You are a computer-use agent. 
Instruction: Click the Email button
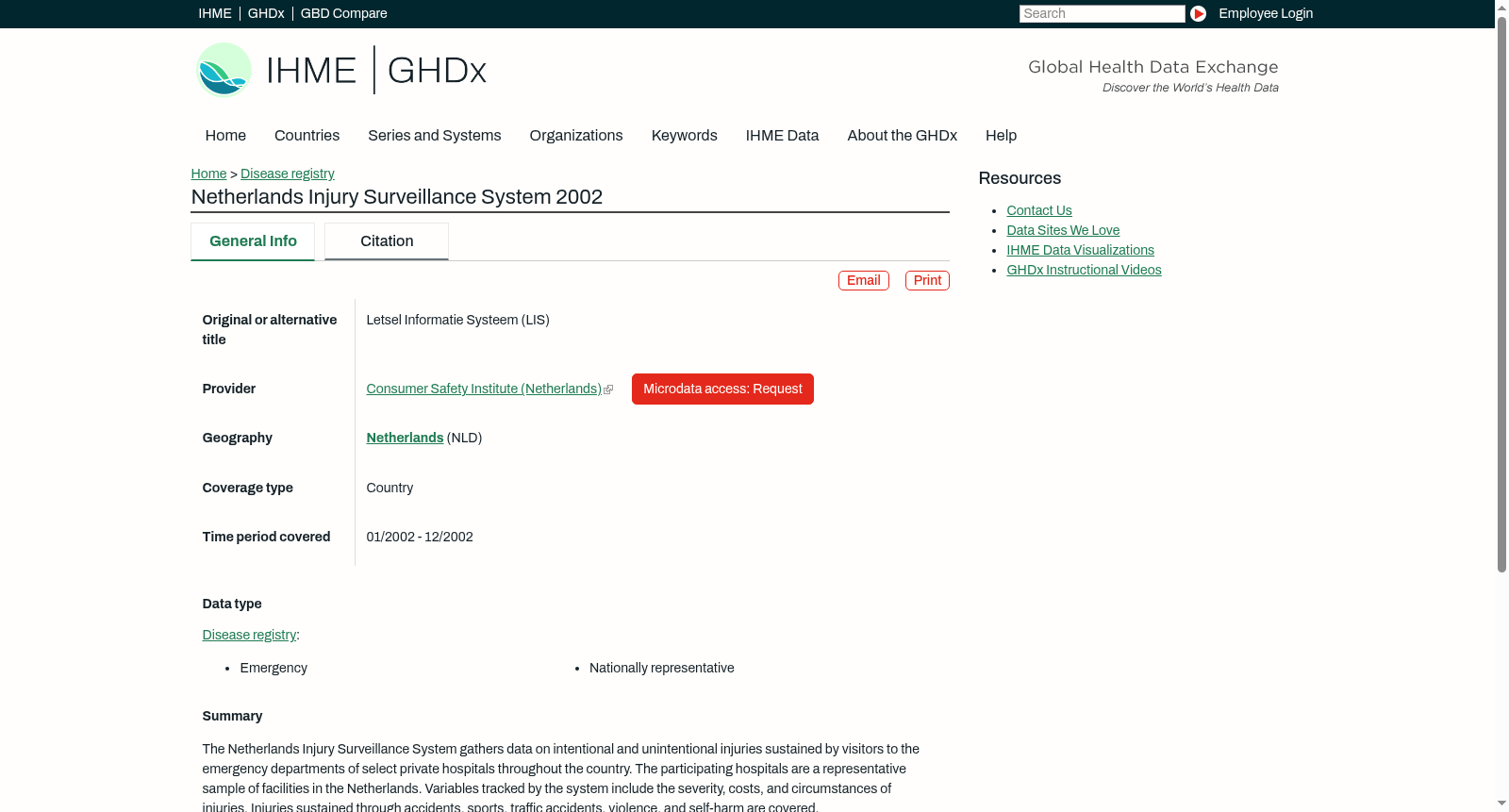click(x=864, y=280)
